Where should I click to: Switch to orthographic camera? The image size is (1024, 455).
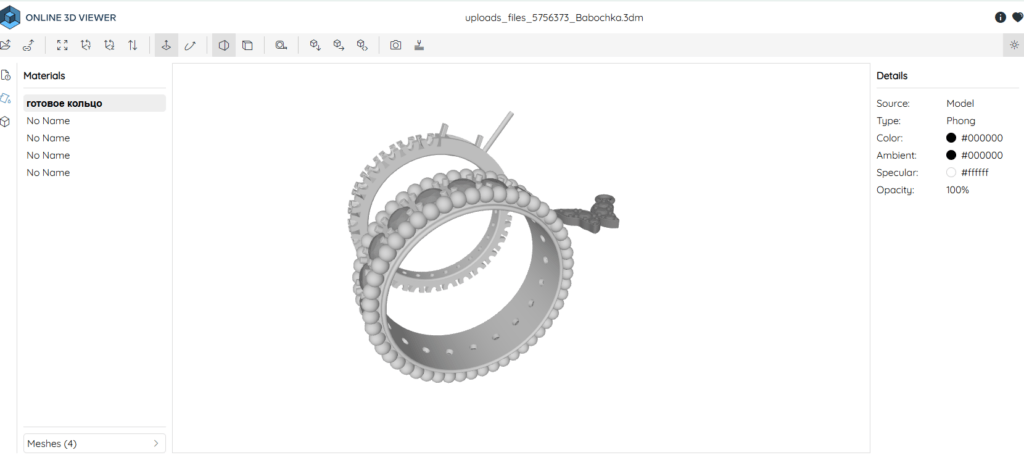click(248, 45)
